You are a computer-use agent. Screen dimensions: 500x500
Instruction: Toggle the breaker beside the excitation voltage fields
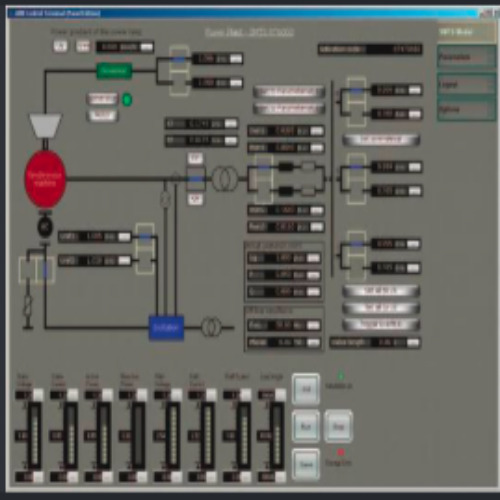pos(145,249)
